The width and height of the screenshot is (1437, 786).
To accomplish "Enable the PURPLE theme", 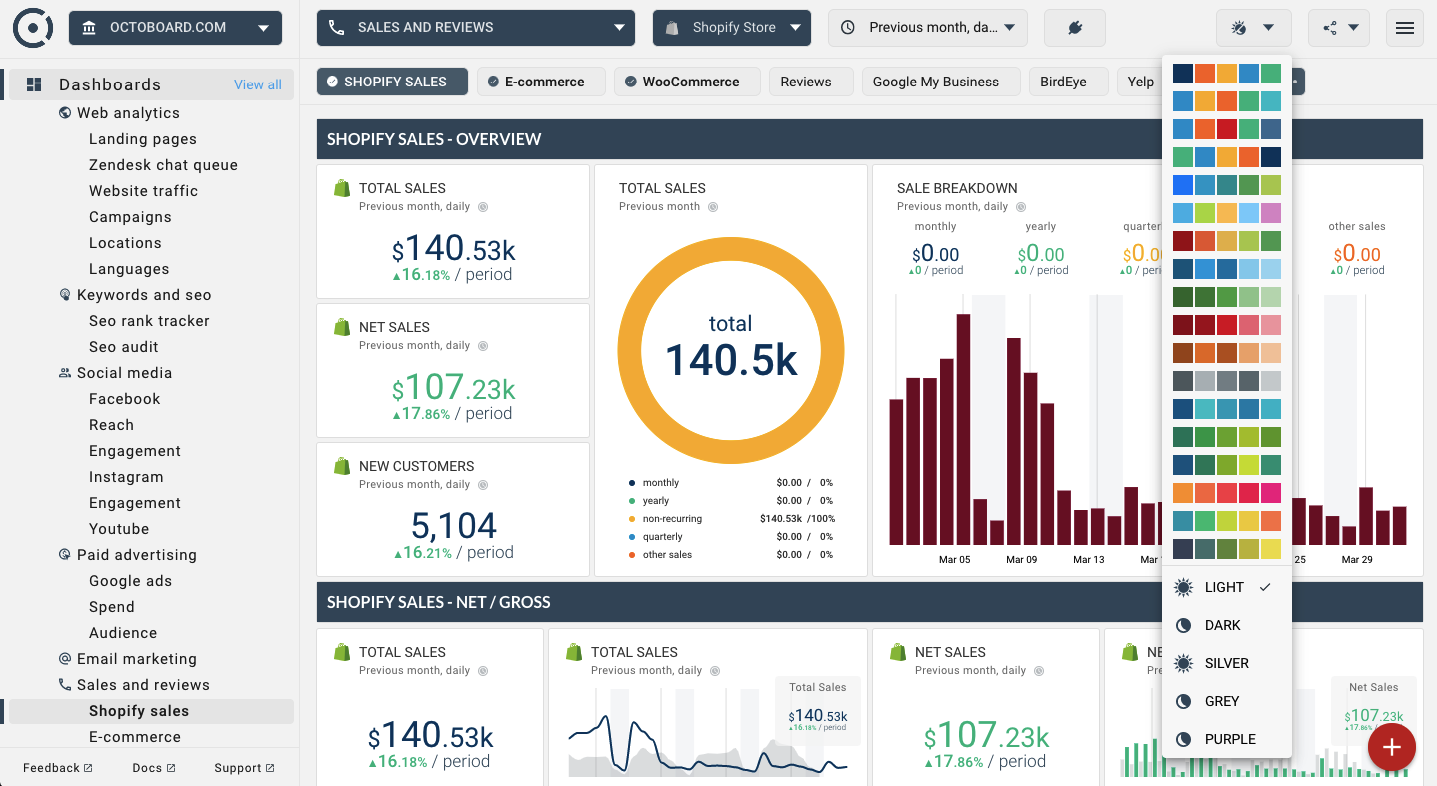I will pos(1229,739).
